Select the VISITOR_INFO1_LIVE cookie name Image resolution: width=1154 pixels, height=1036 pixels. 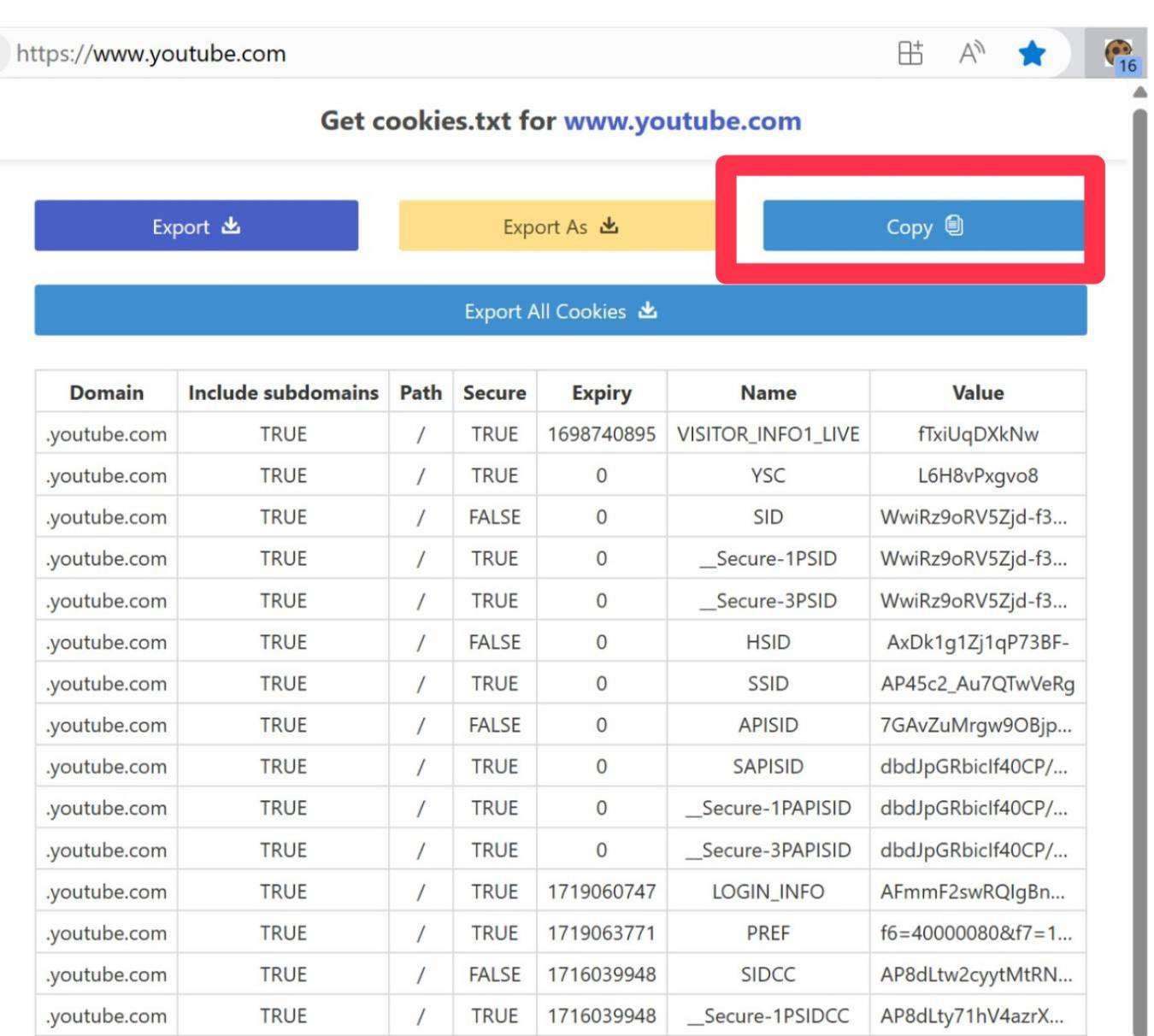coord(768,434)
